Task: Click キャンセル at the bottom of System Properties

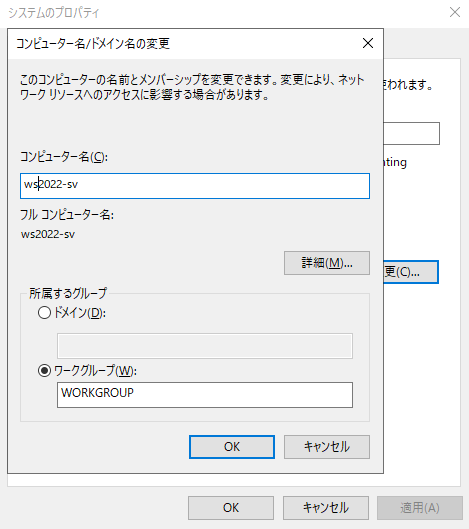Action: click(326, 508)
